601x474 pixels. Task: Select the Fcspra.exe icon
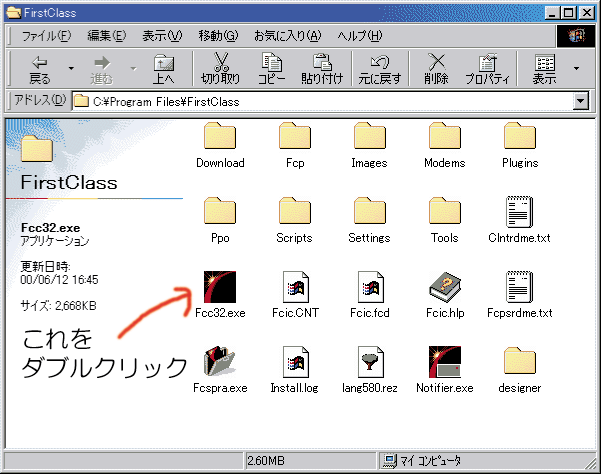click(220, 361)
